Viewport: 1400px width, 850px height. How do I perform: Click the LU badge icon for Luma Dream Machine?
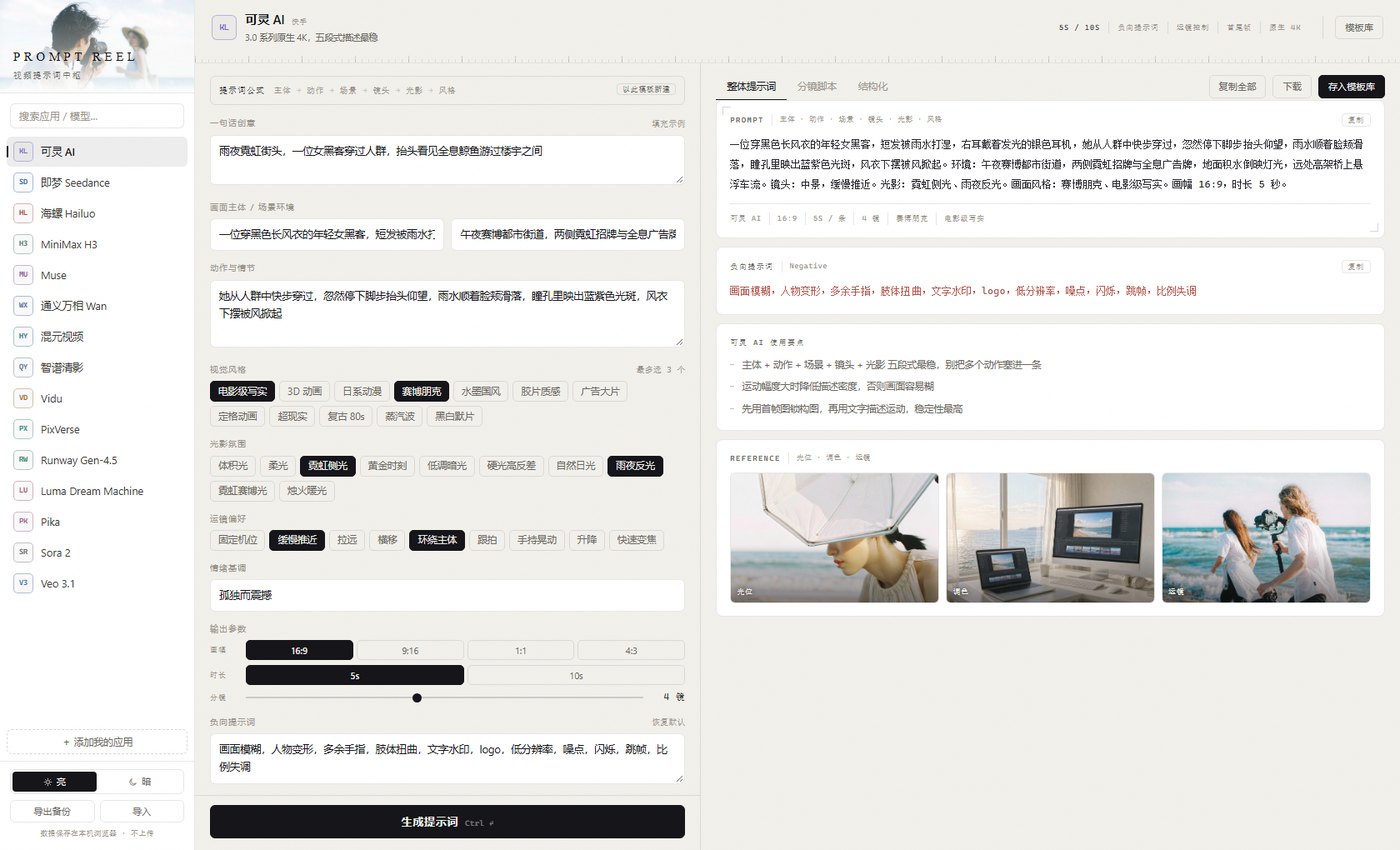pos(23,491)
